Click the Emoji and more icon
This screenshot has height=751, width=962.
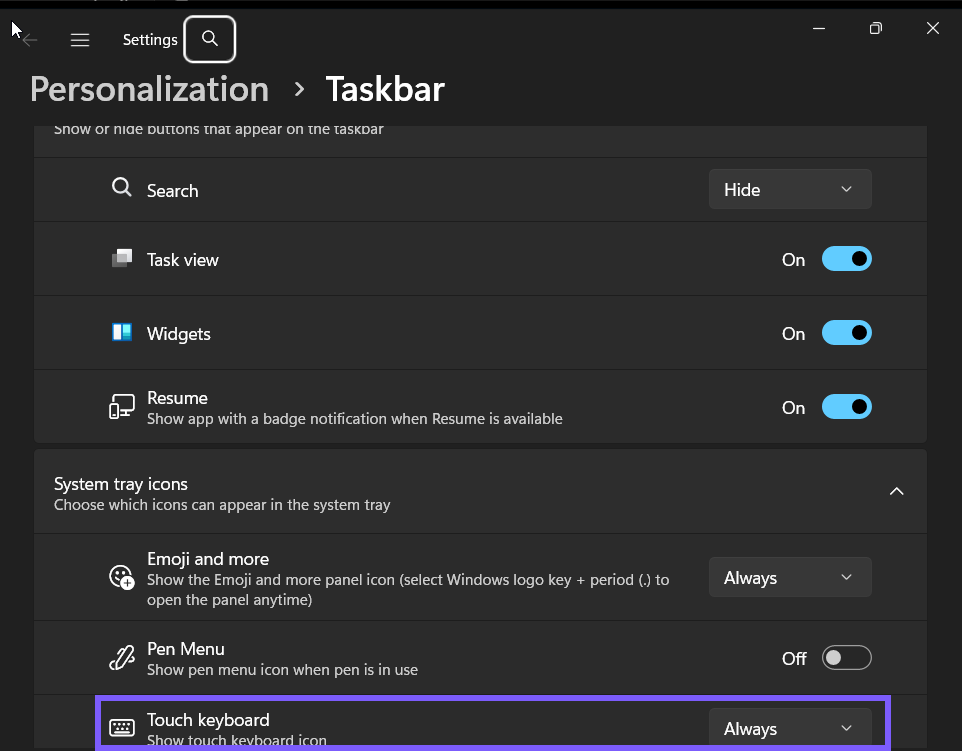coord(121,577)
